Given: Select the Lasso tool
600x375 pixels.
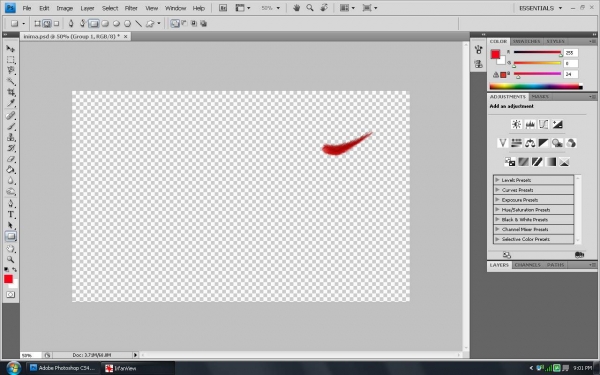Looking at the screenshot, I should 10,70.
